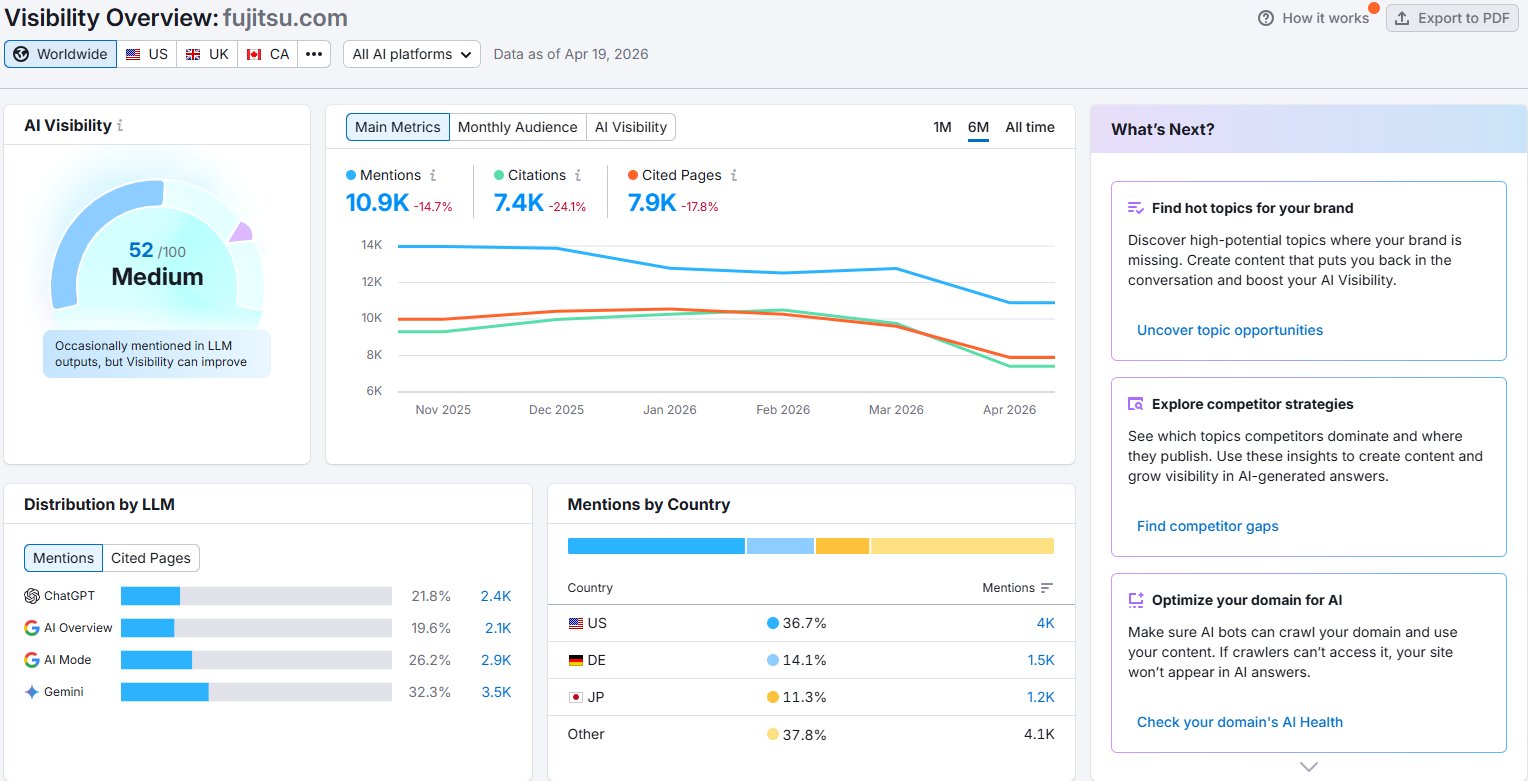Screen dimensions: 1528x781
Task: Click the Worldwide globe icon
Action: point(21,54)
